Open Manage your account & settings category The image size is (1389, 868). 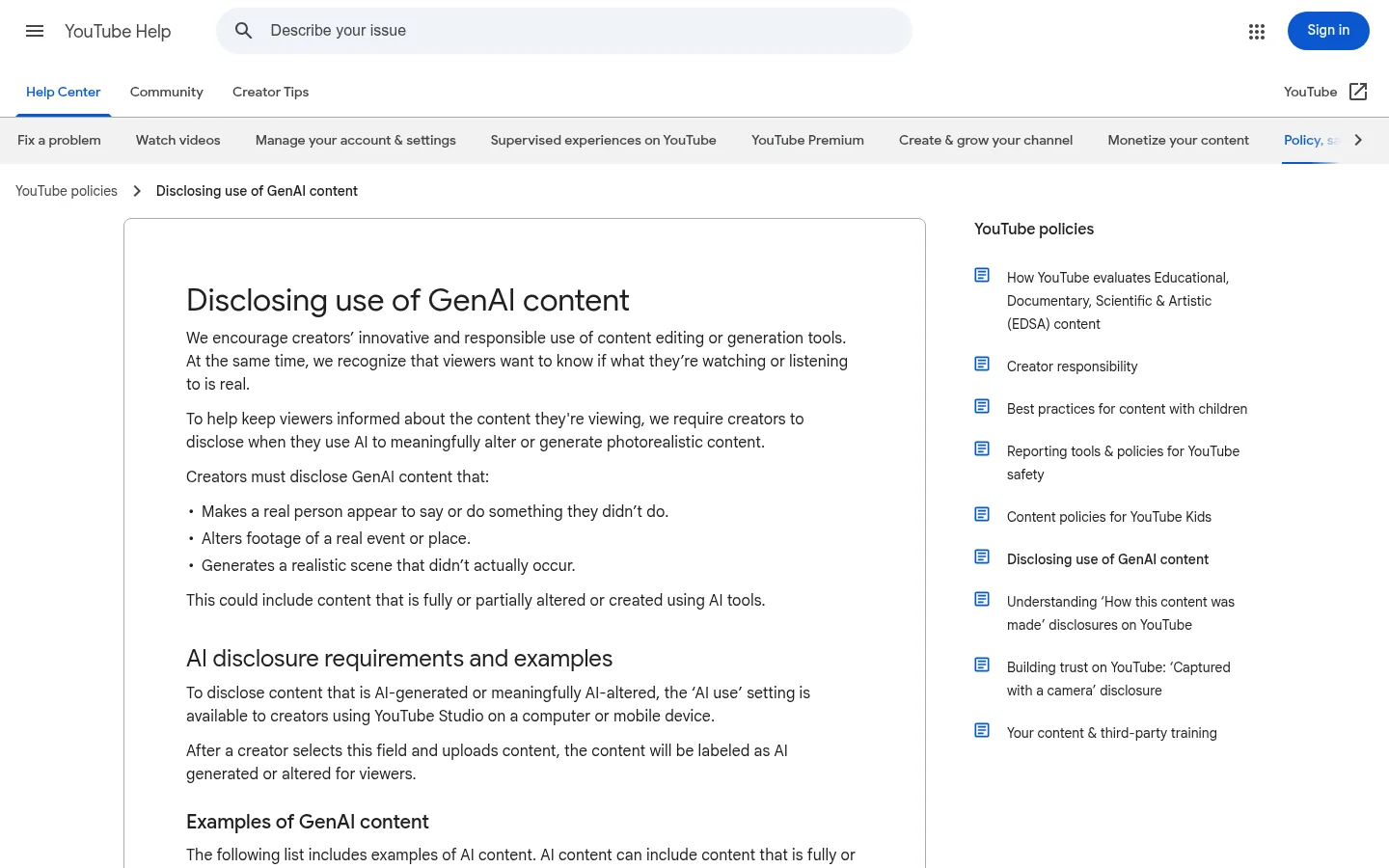pyautogui.click(x=356, y=140)
